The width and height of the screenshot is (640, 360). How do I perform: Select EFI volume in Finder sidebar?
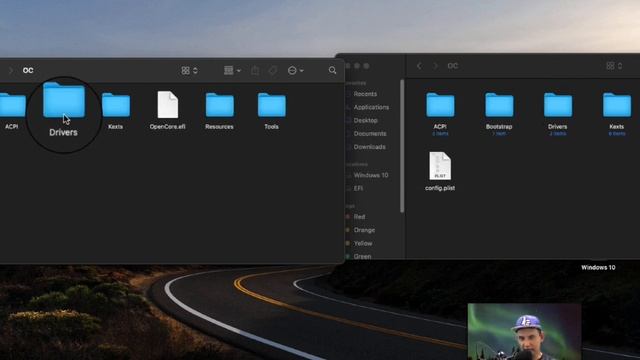pos(358,188)
